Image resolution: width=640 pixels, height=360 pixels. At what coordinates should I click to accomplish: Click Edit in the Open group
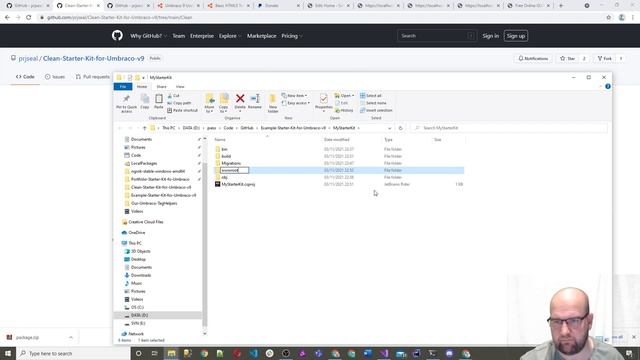342,103
